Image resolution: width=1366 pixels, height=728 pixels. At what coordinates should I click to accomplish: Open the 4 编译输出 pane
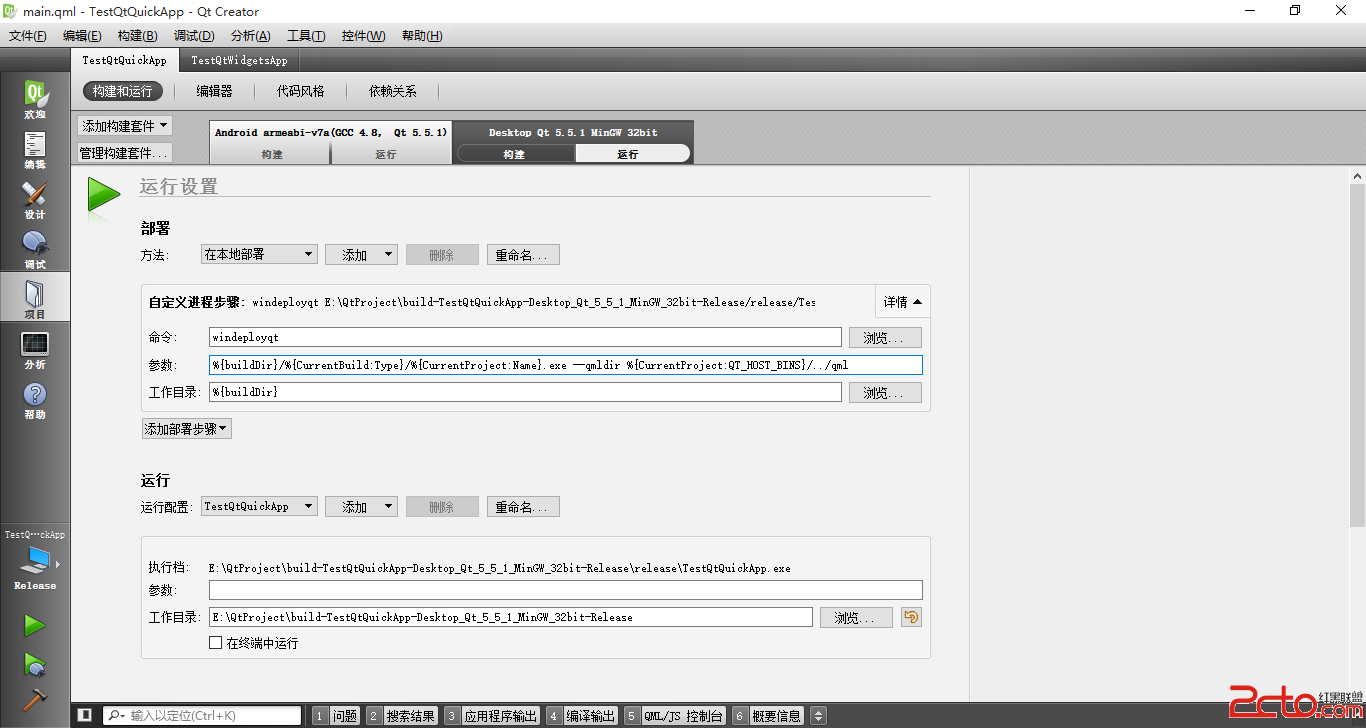(582, 716)
